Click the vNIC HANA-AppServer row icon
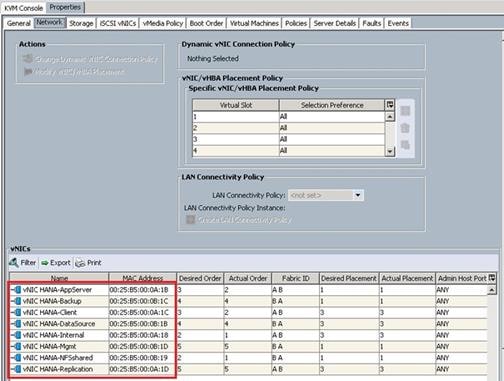The image size is (504, 381). click(17, 290)
